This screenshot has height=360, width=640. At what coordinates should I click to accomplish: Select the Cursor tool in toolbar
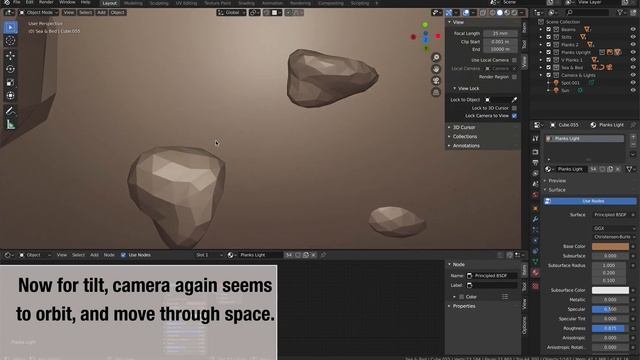(11, 41)
